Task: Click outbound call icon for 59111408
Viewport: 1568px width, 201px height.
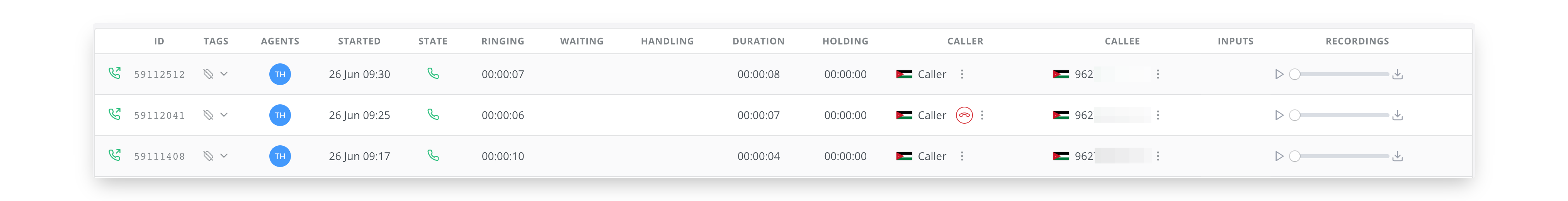Action: pyautogui.click(x=114, y=155)
